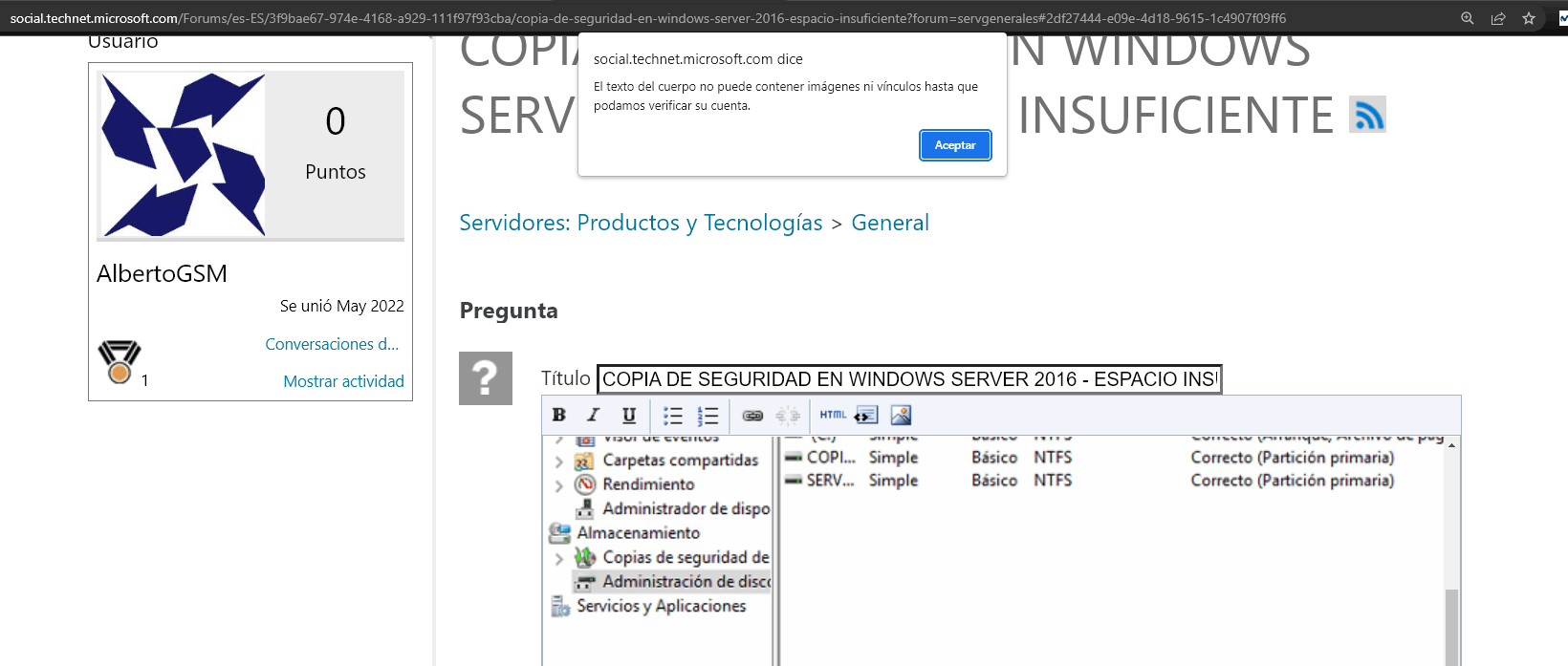
Task: Click the scroll up arrow in the editor
Action: 1452,445
